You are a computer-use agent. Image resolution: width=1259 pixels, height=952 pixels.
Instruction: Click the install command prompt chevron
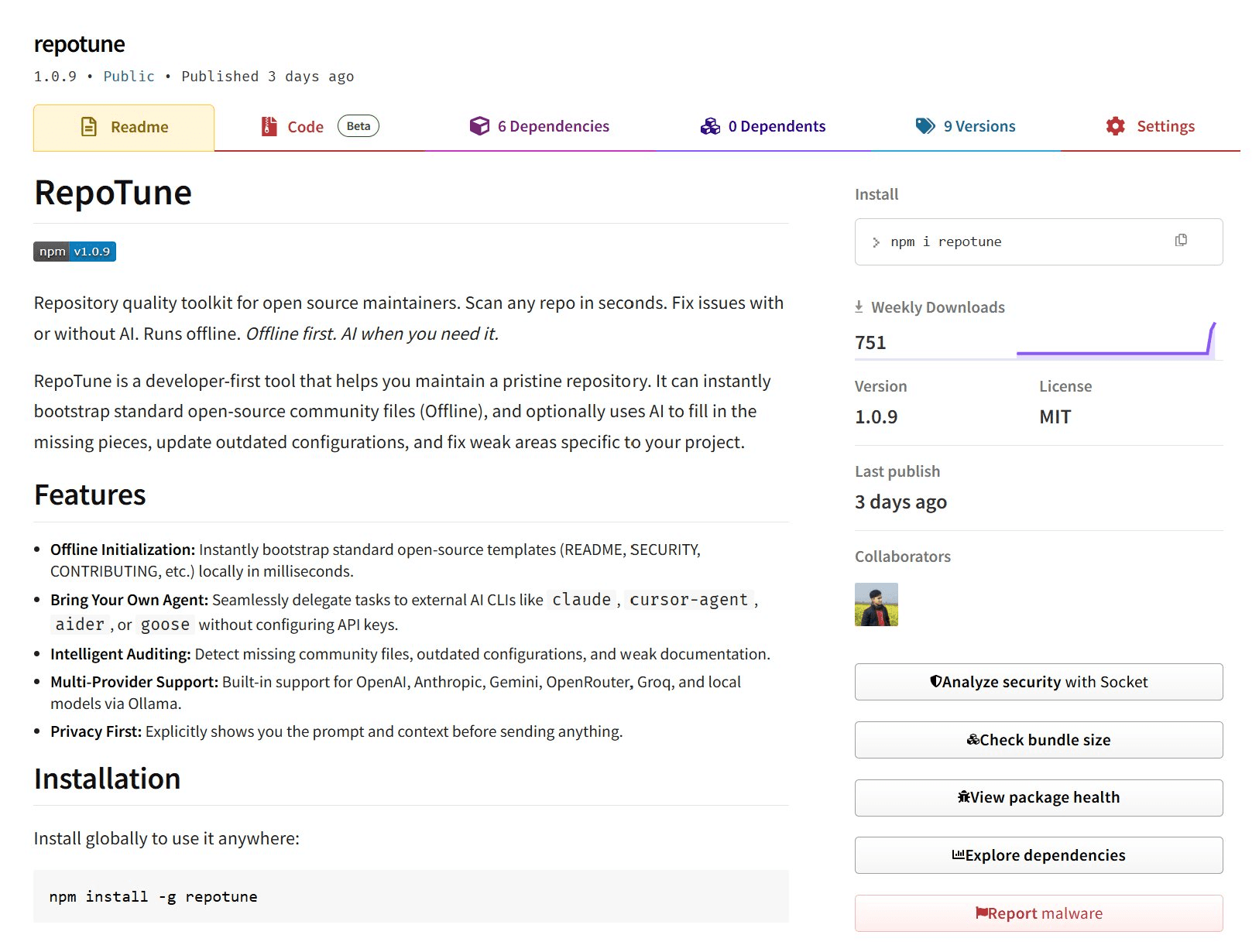coord(876,242)
